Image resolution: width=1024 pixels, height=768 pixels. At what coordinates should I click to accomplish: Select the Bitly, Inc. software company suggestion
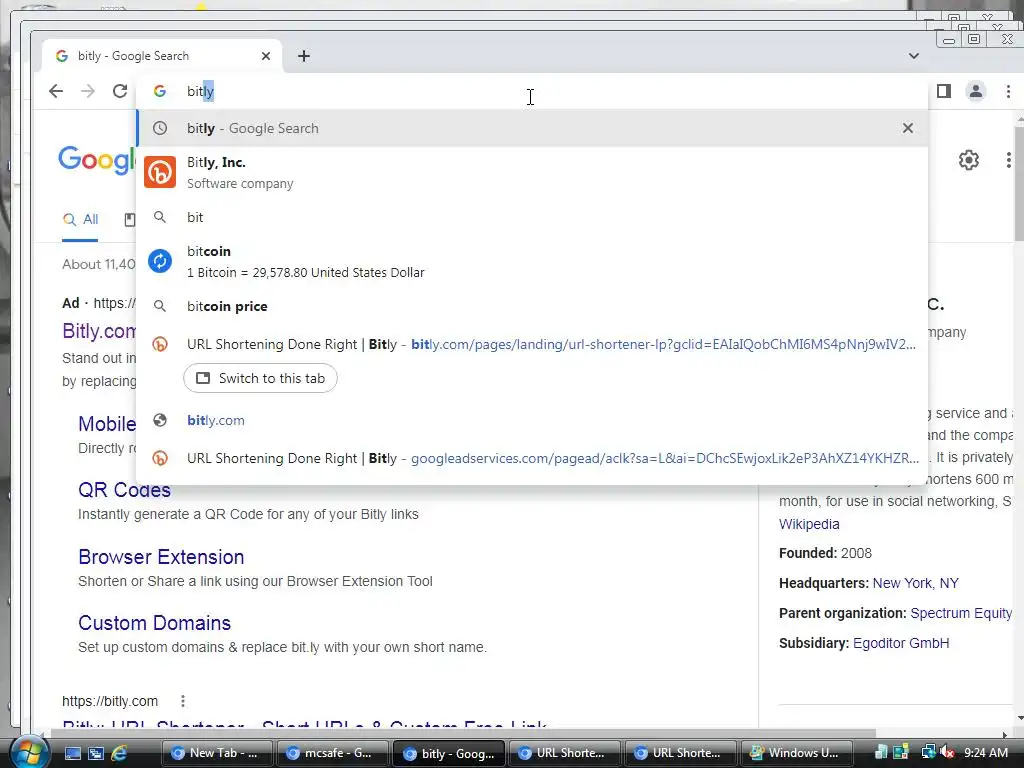pos(532,172)
